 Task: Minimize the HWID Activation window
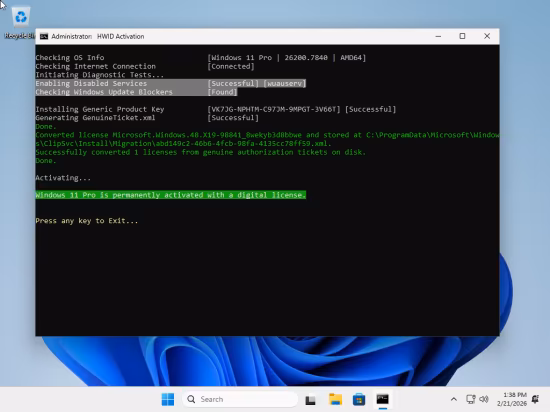tap(438, 36)
